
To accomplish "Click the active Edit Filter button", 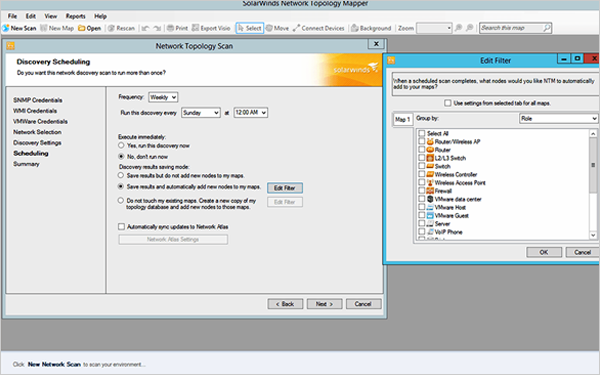I will tap(285, 188).
